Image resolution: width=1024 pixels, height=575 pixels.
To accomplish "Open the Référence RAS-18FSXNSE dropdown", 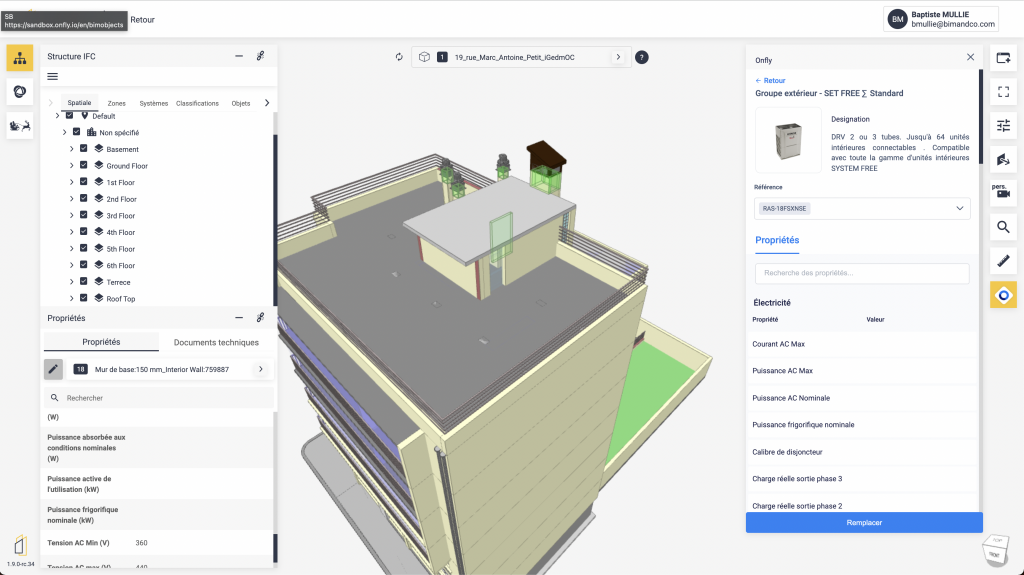I will click(862, 208).
